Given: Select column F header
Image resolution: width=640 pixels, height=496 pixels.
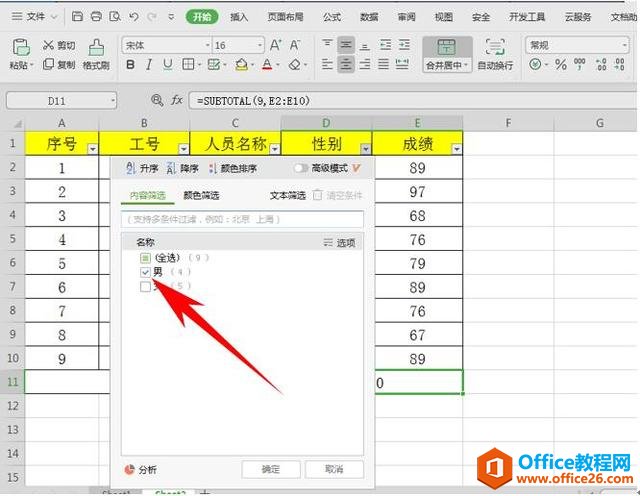Looking at the screenshot, I should tap(508, 123).
